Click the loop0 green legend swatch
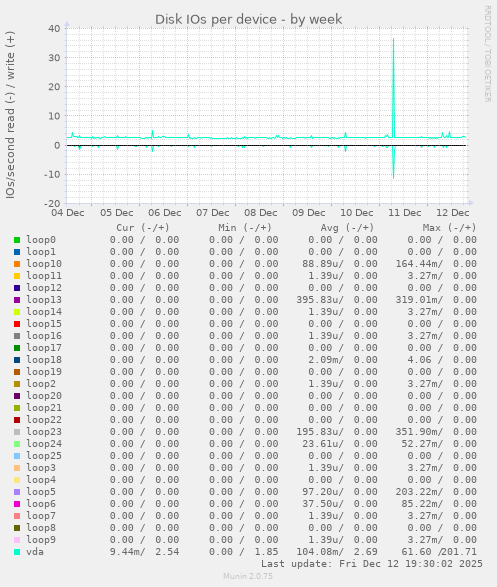 pyautogui.click(x=17, y=240)
